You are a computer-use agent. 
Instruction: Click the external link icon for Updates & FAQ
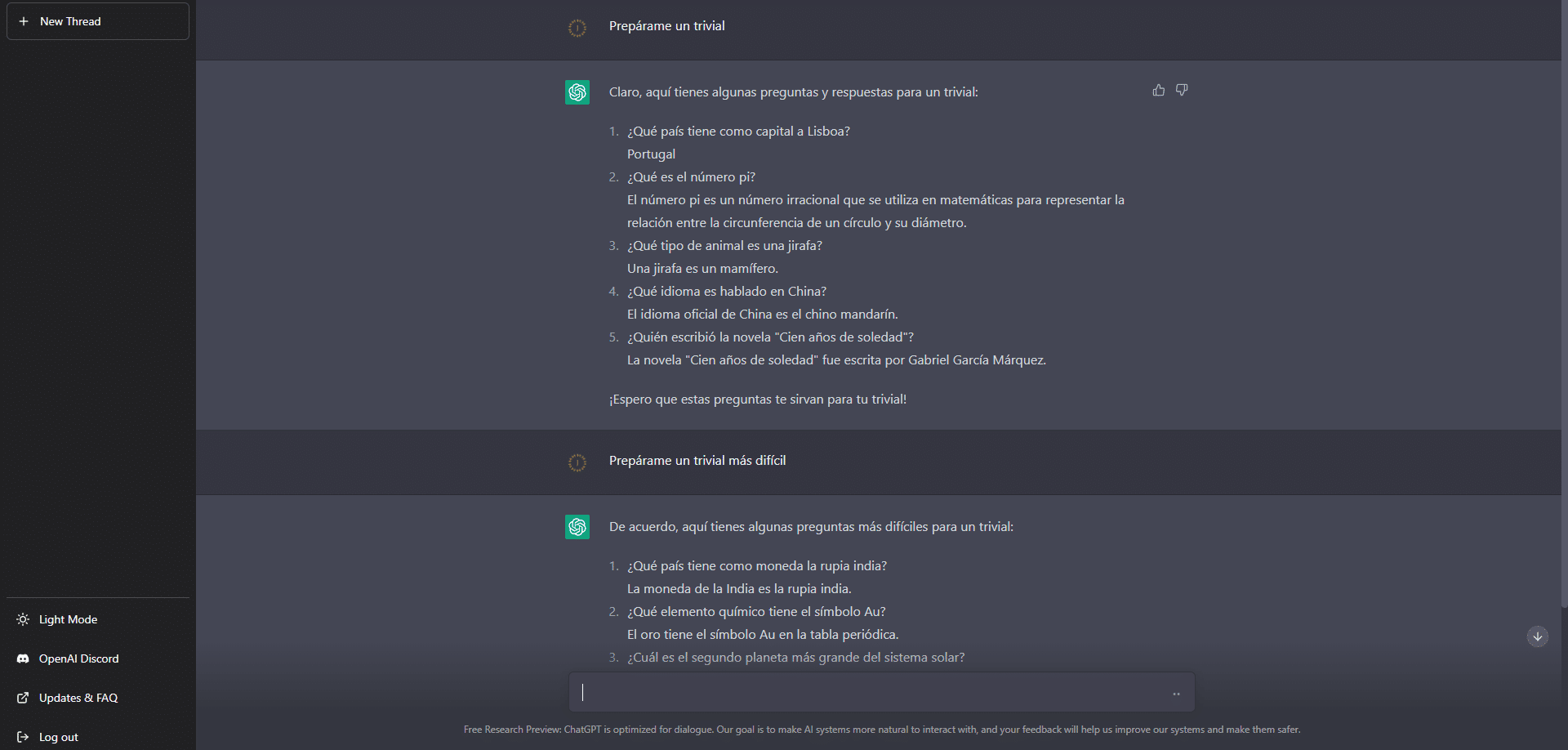click(23, 698)
